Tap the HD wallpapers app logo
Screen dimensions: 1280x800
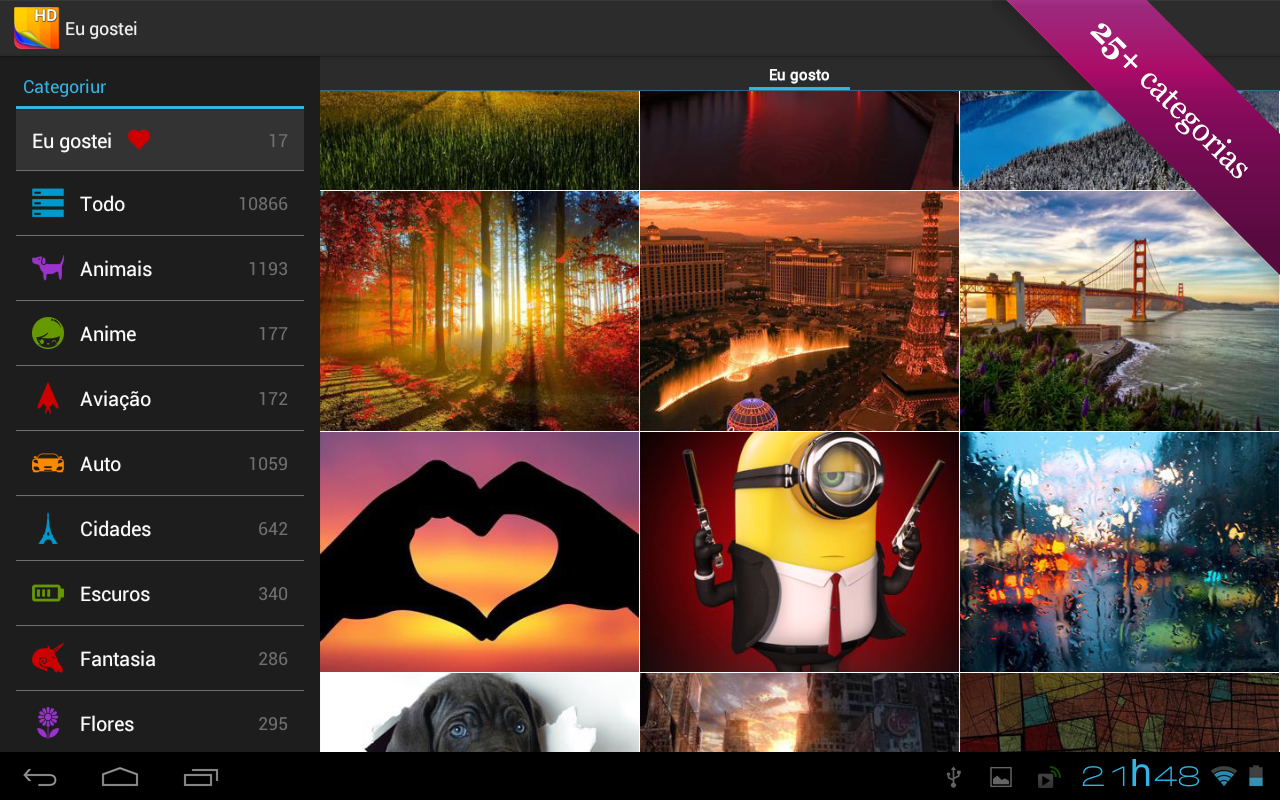36,28
